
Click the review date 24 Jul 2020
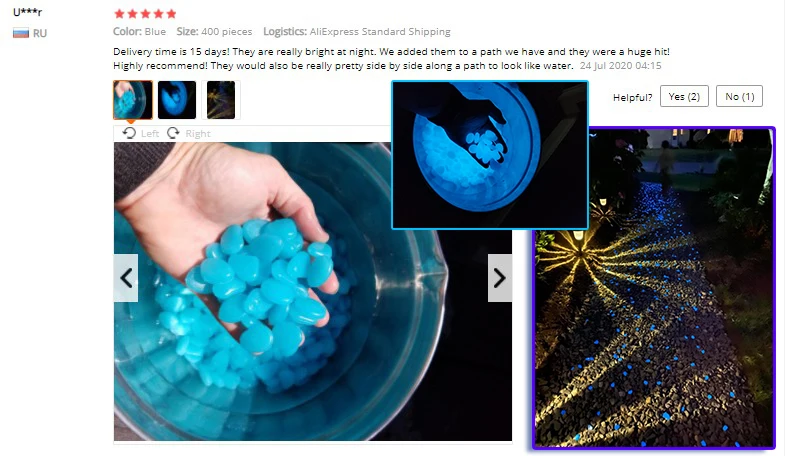point(620,66)
